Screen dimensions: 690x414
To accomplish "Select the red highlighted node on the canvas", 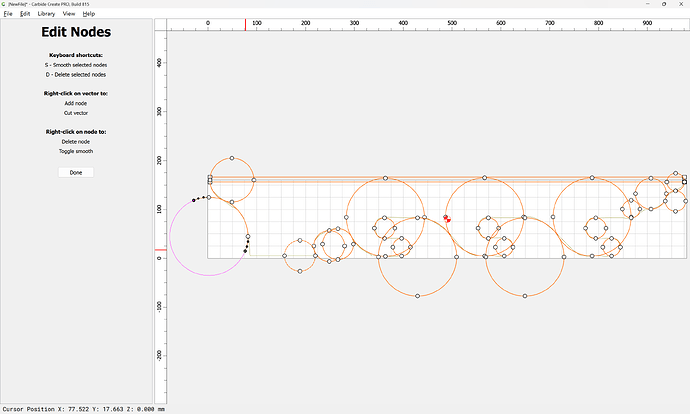I will [x=447, y=218].
